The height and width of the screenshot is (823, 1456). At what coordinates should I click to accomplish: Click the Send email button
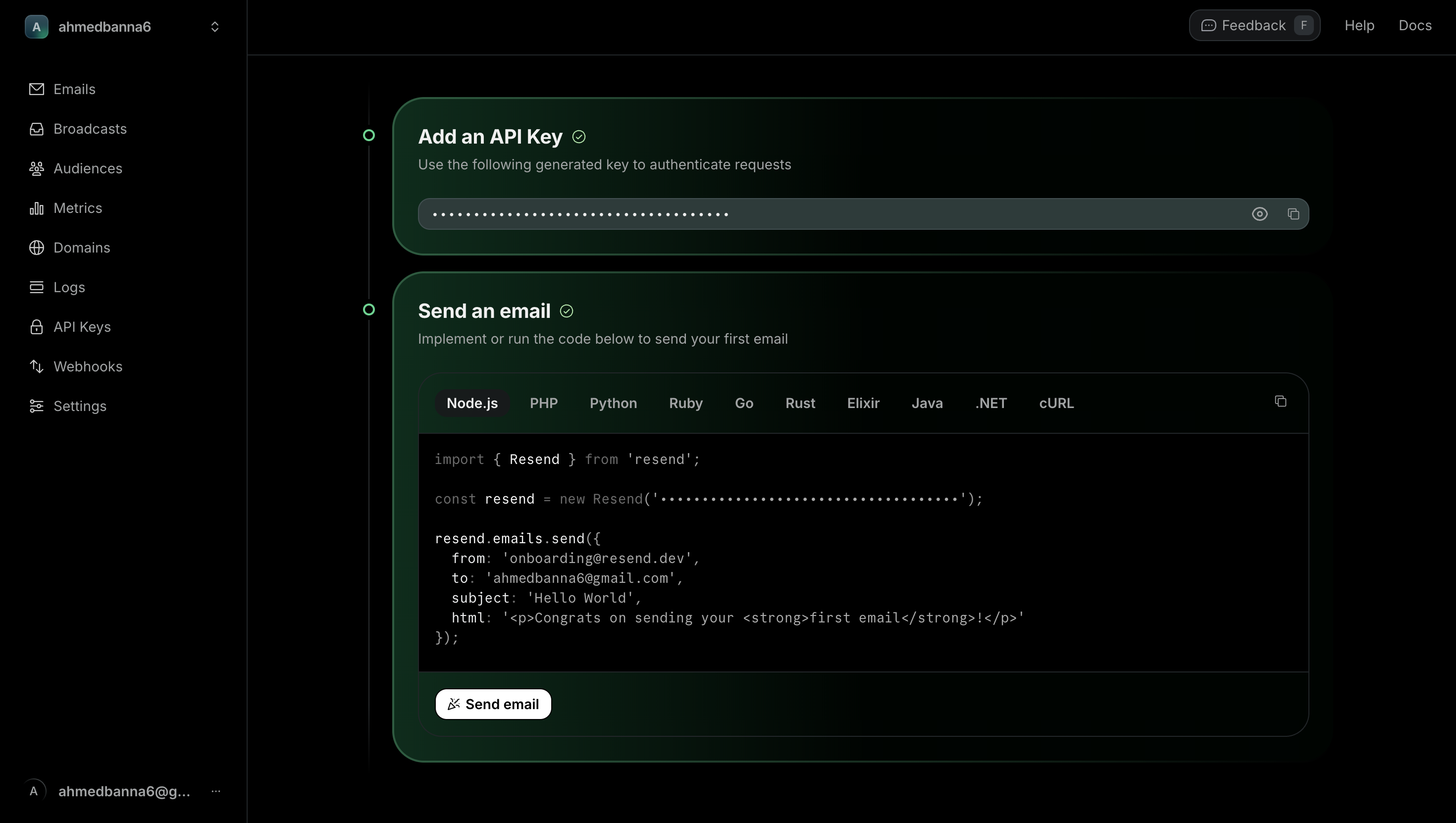coord(493,704)
